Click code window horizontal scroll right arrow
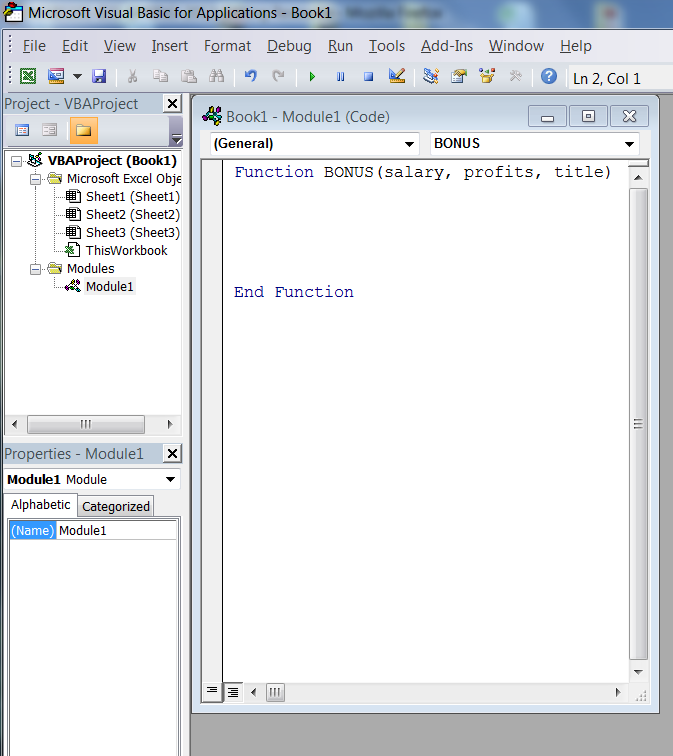The image size is (673, 756). click(618, 693)
